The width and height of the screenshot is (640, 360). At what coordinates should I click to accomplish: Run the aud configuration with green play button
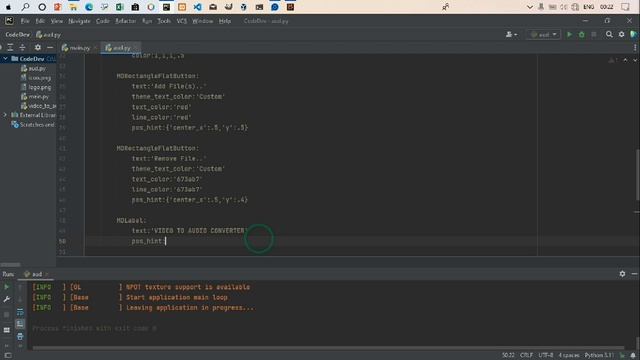click(x=569, y=35)
